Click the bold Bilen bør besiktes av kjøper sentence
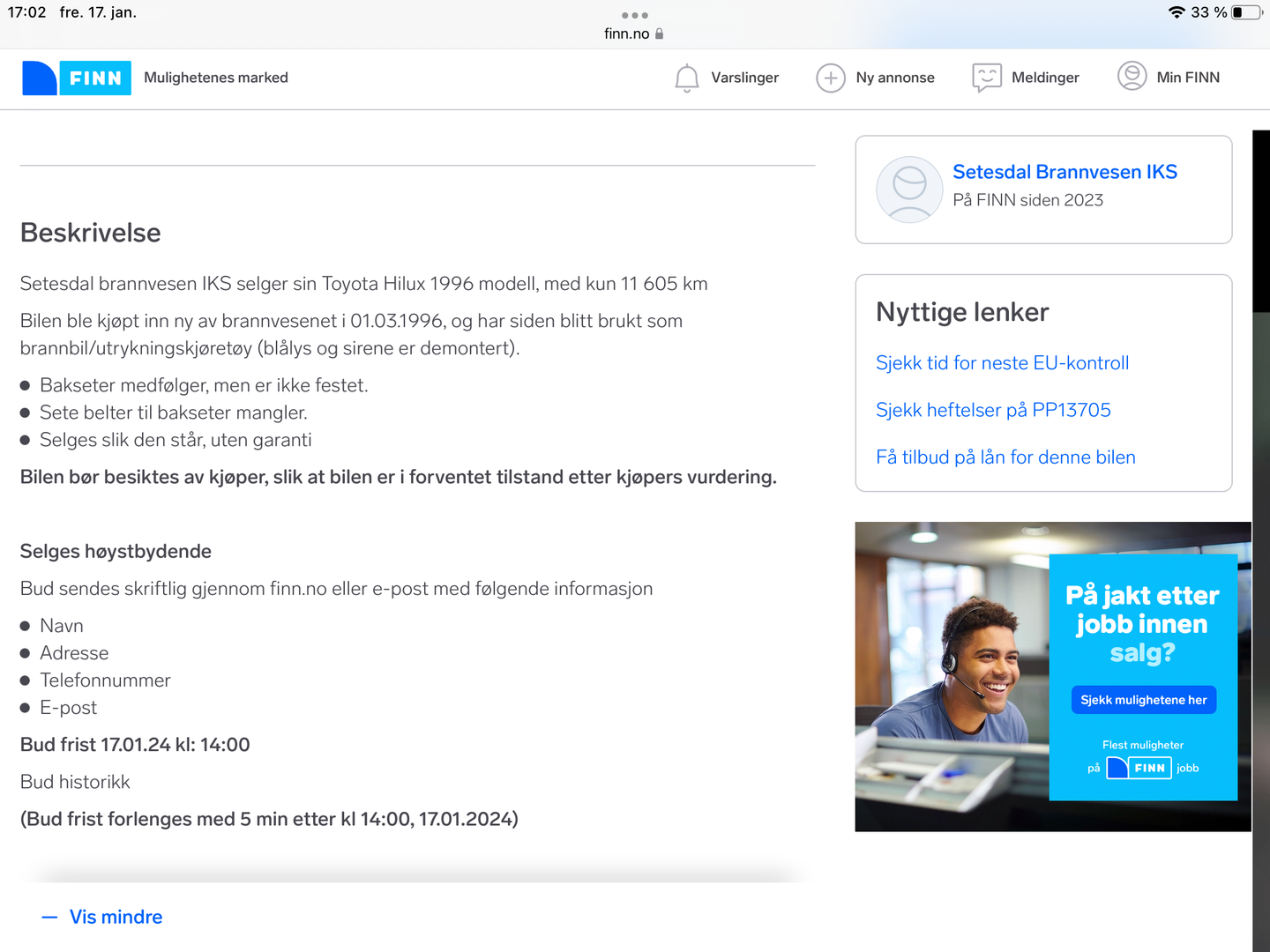This screenshot has width=1270, height=952. 399,477
